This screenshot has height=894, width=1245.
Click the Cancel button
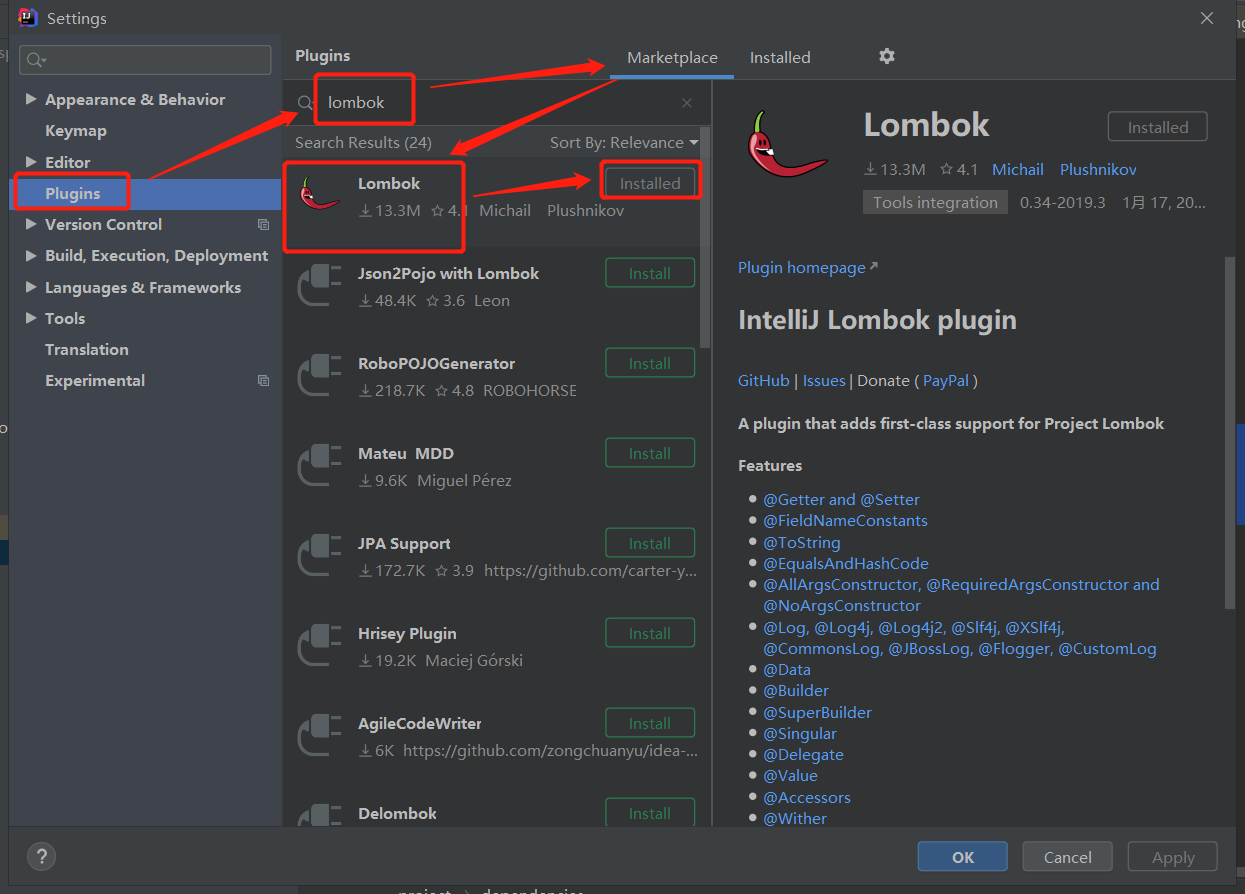1067,857
